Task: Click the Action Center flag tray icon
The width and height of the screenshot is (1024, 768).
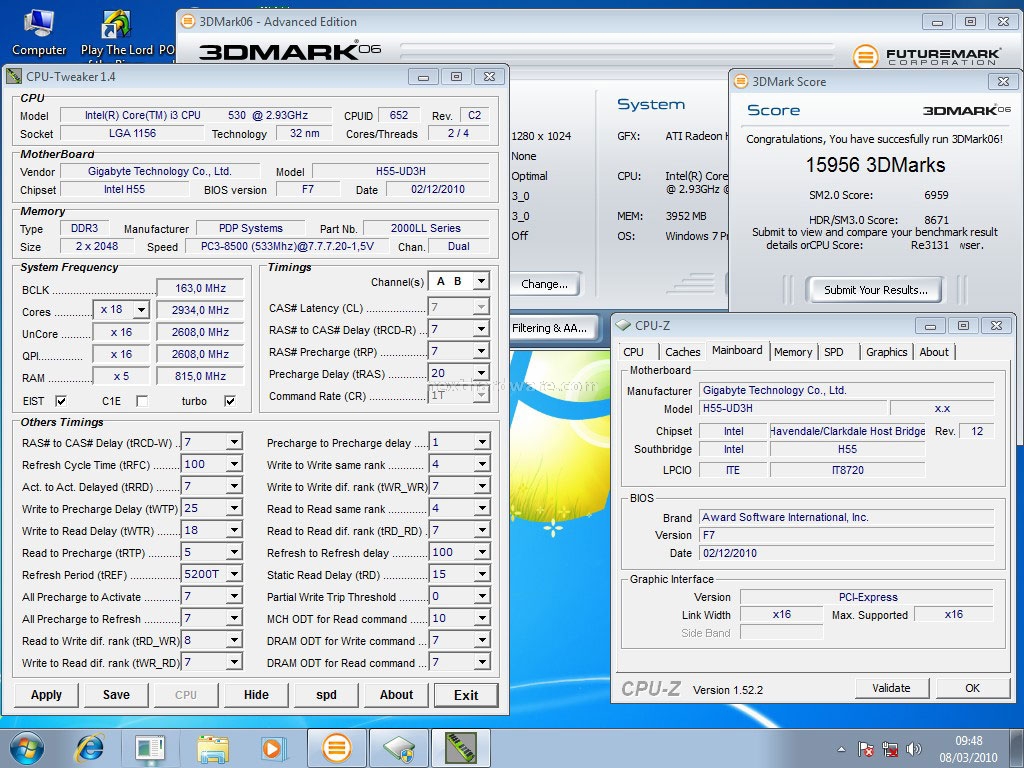Action: [x=866, y=749]
